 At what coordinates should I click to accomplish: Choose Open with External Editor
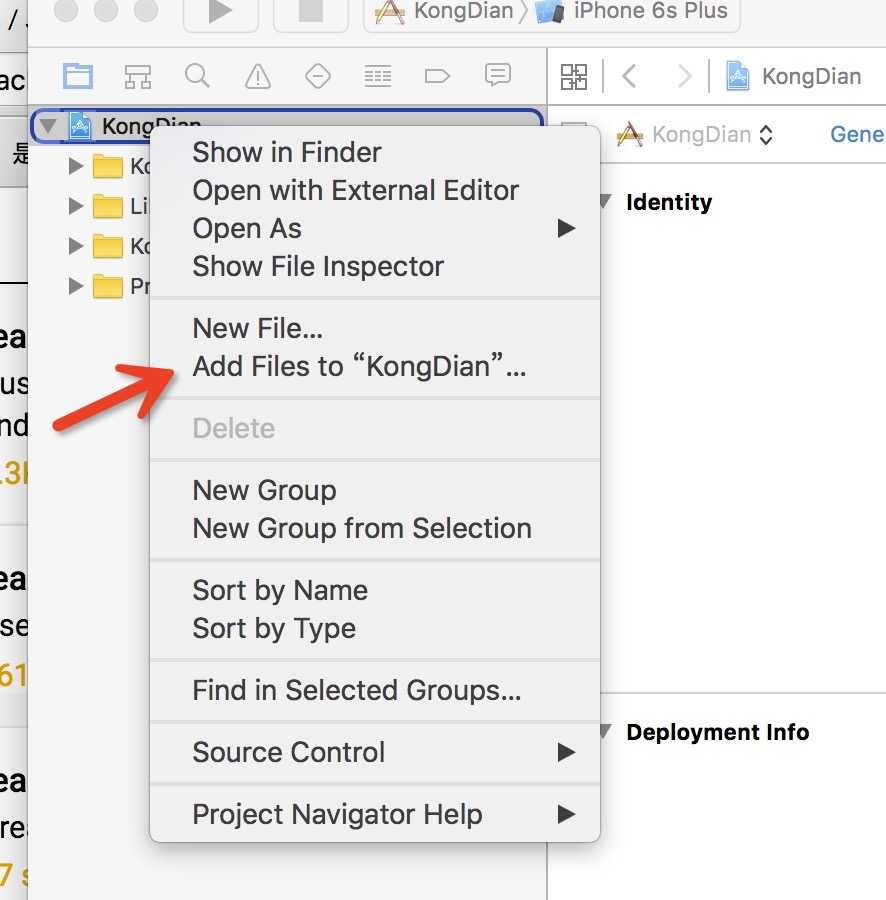[x=375, y=191]
